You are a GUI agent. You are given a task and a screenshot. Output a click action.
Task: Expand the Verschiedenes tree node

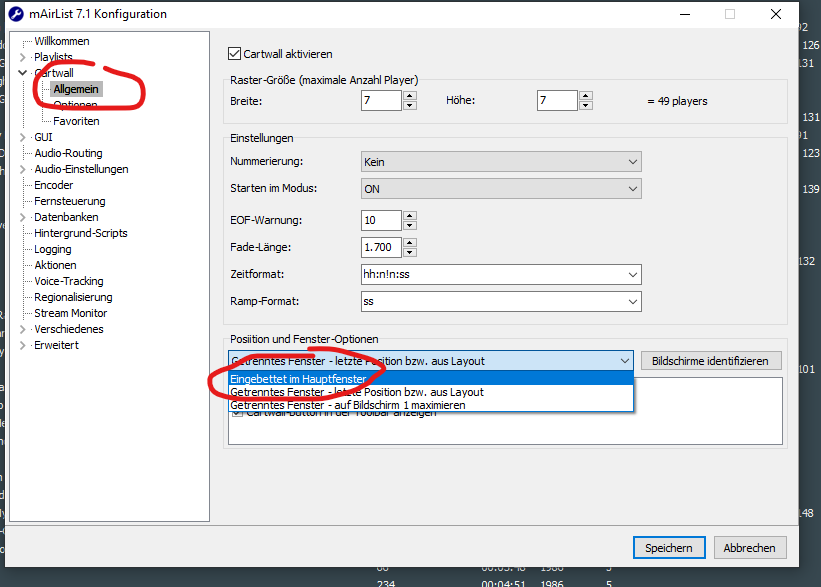(x=23, y=329)
